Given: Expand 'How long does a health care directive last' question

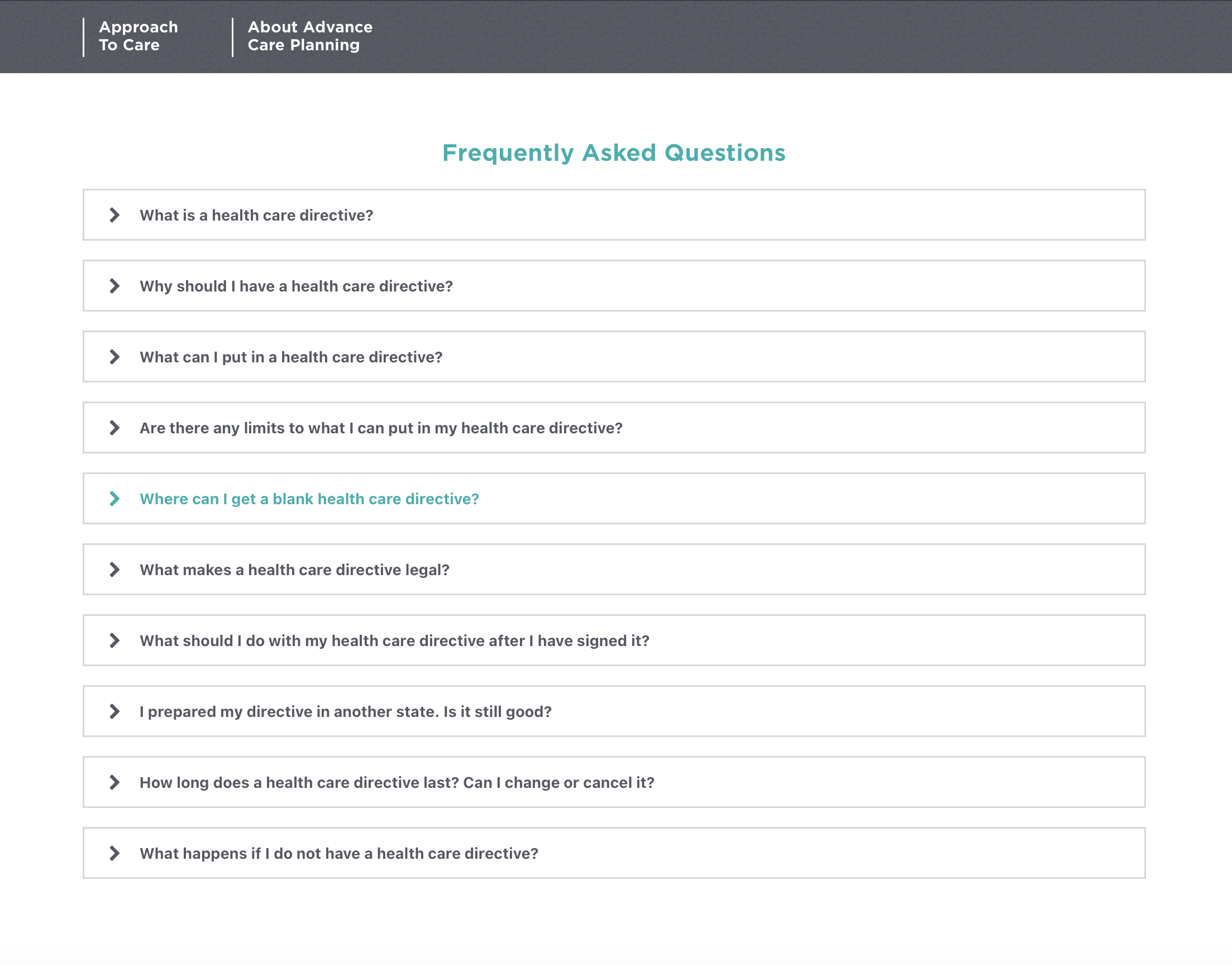Looking at the screenshot, I should pos(397,783).
